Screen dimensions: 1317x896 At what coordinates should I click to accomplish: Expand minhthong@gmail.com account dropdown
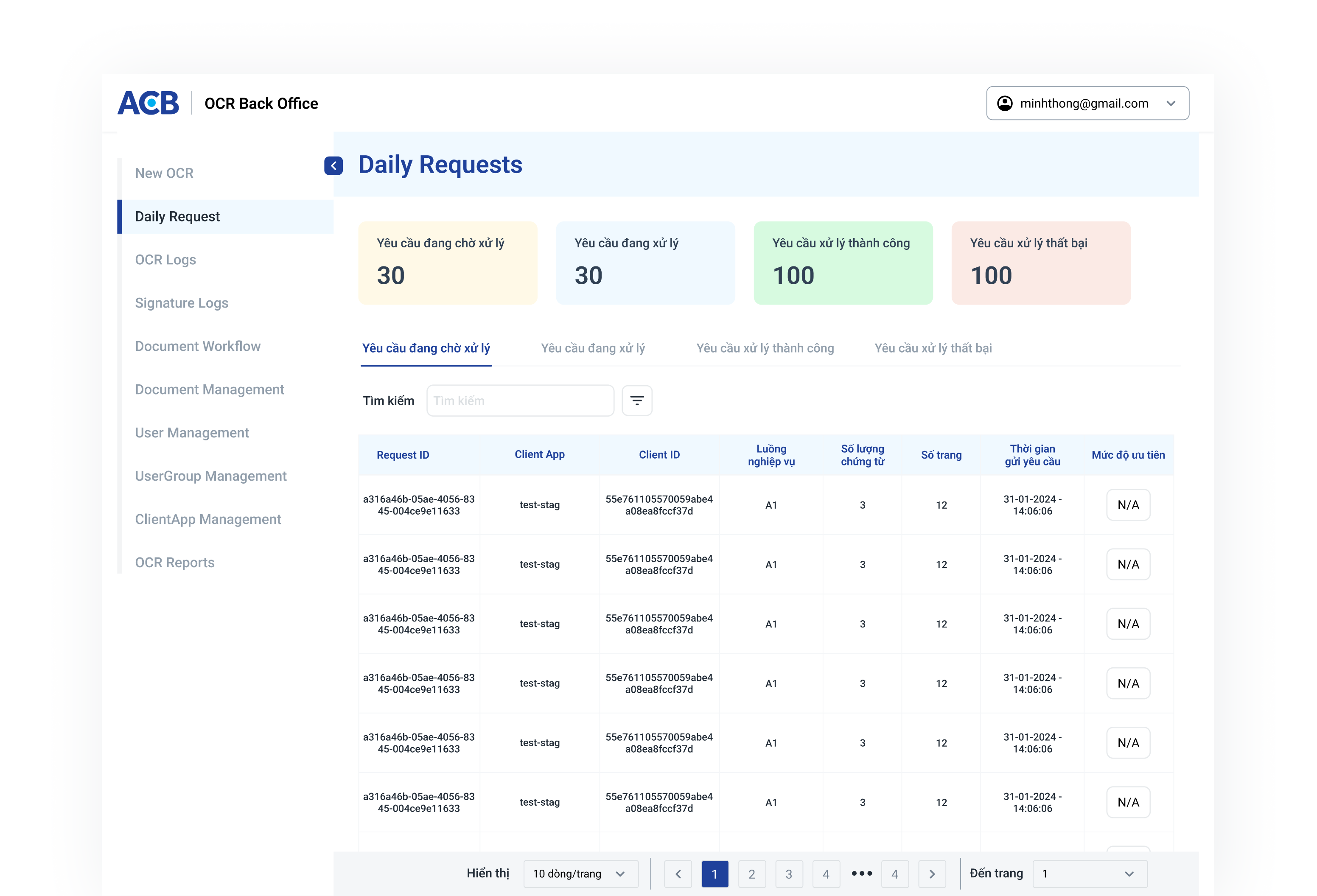1171,103
